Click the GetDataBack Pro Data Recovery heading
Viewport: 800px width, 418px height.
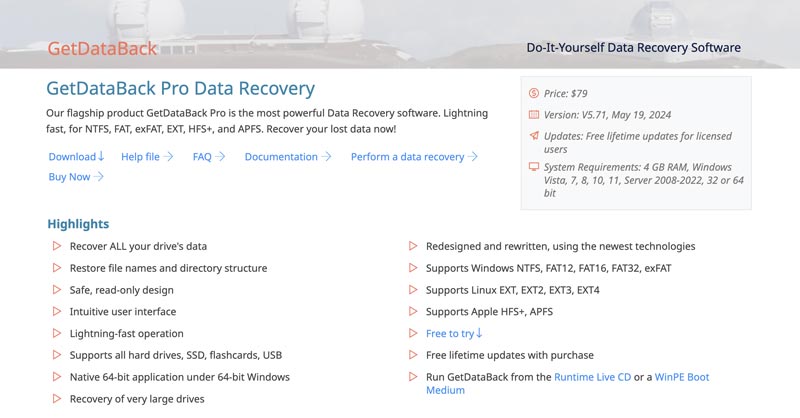(181, 88)
